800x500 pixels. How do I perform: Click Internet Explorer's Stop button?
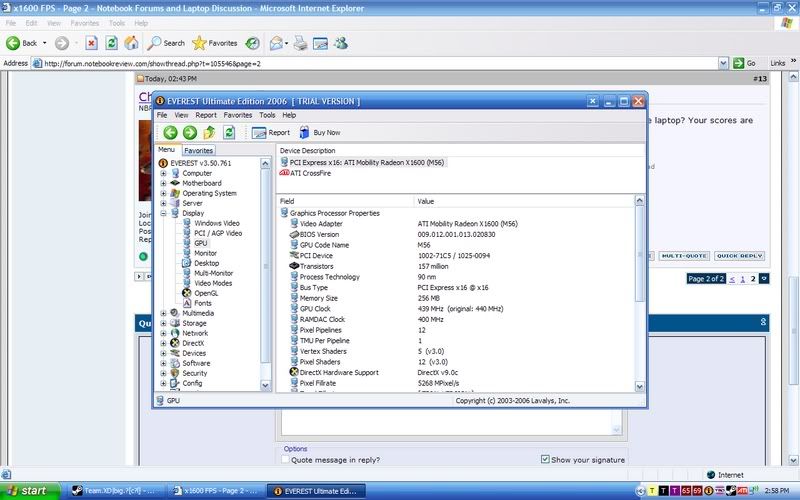(x=91, y=43)
